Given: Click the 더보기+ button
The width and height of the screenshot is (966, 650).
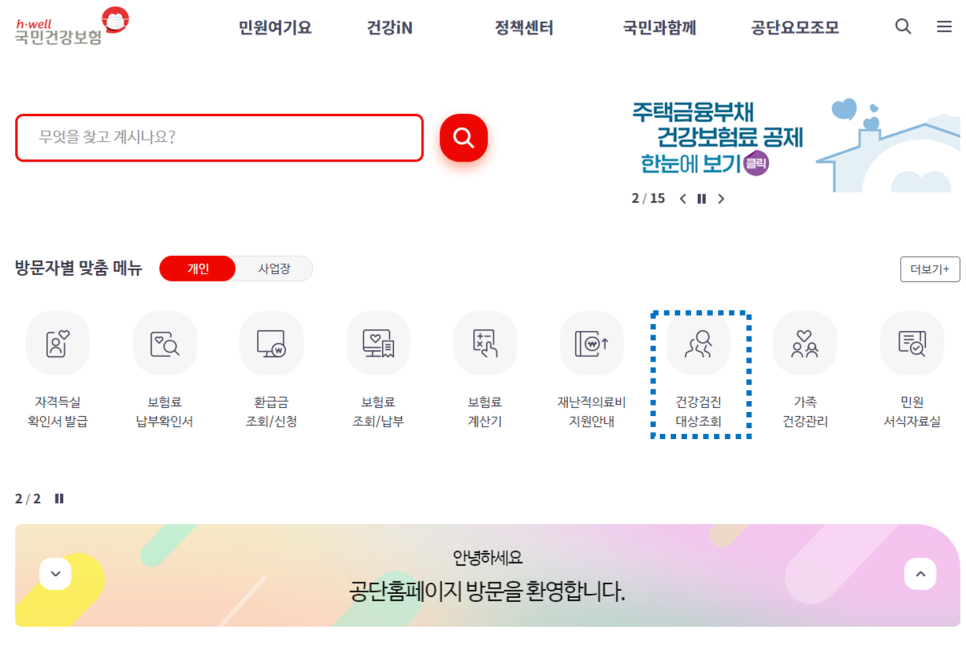Looking at the screenshot, I should click(930, 269).
